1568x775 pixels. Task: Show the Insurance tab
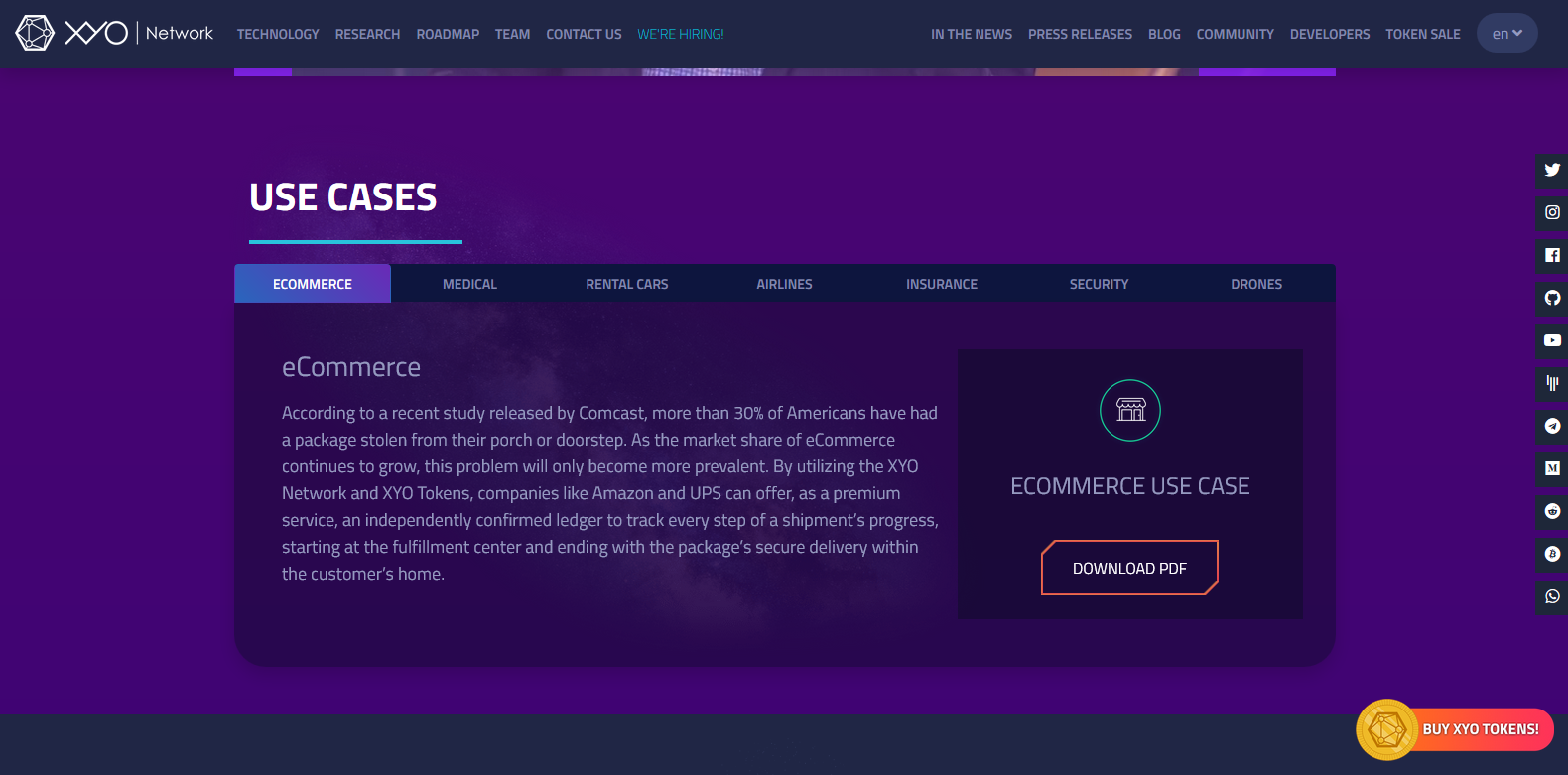point(941,284)
